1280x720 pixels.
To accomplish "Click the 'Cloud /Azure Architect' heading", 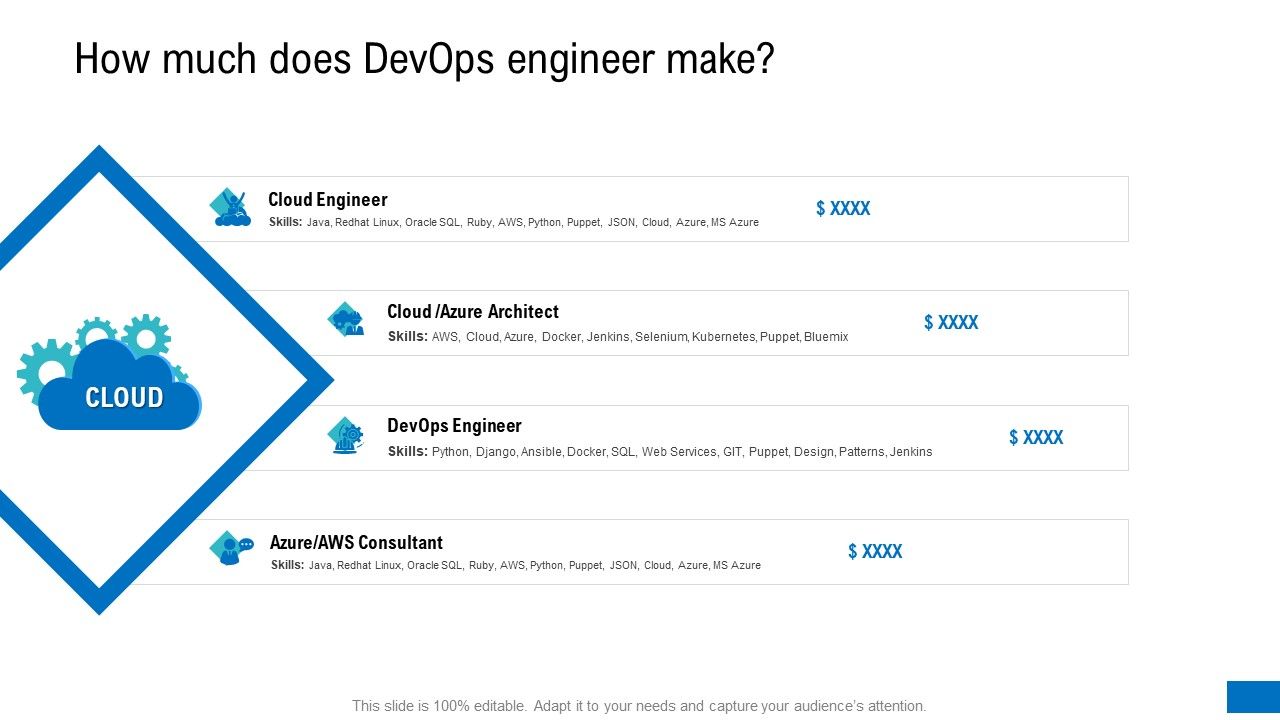I will (473, 311).
